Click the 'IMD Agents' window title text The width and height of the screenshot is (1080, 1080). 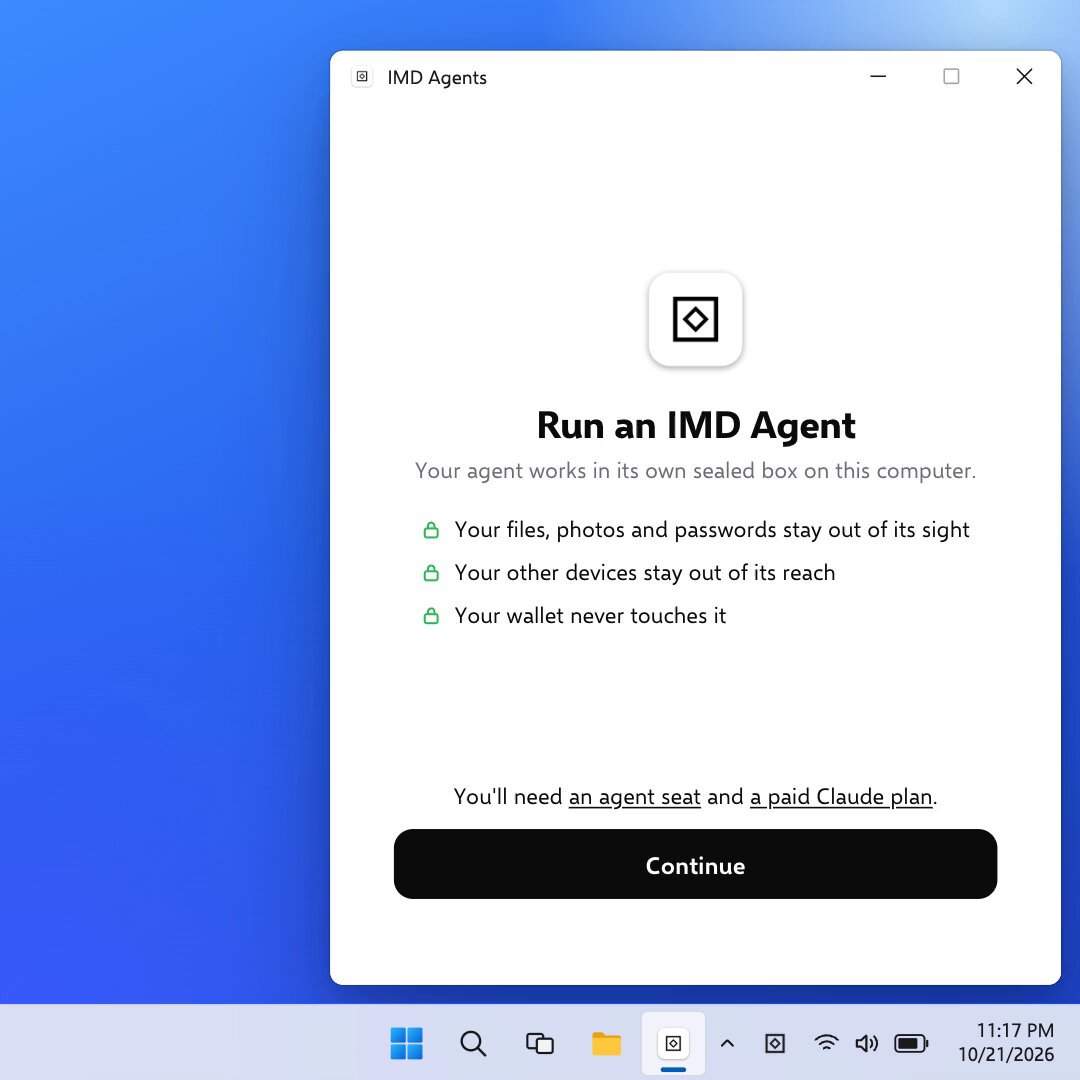437,78
